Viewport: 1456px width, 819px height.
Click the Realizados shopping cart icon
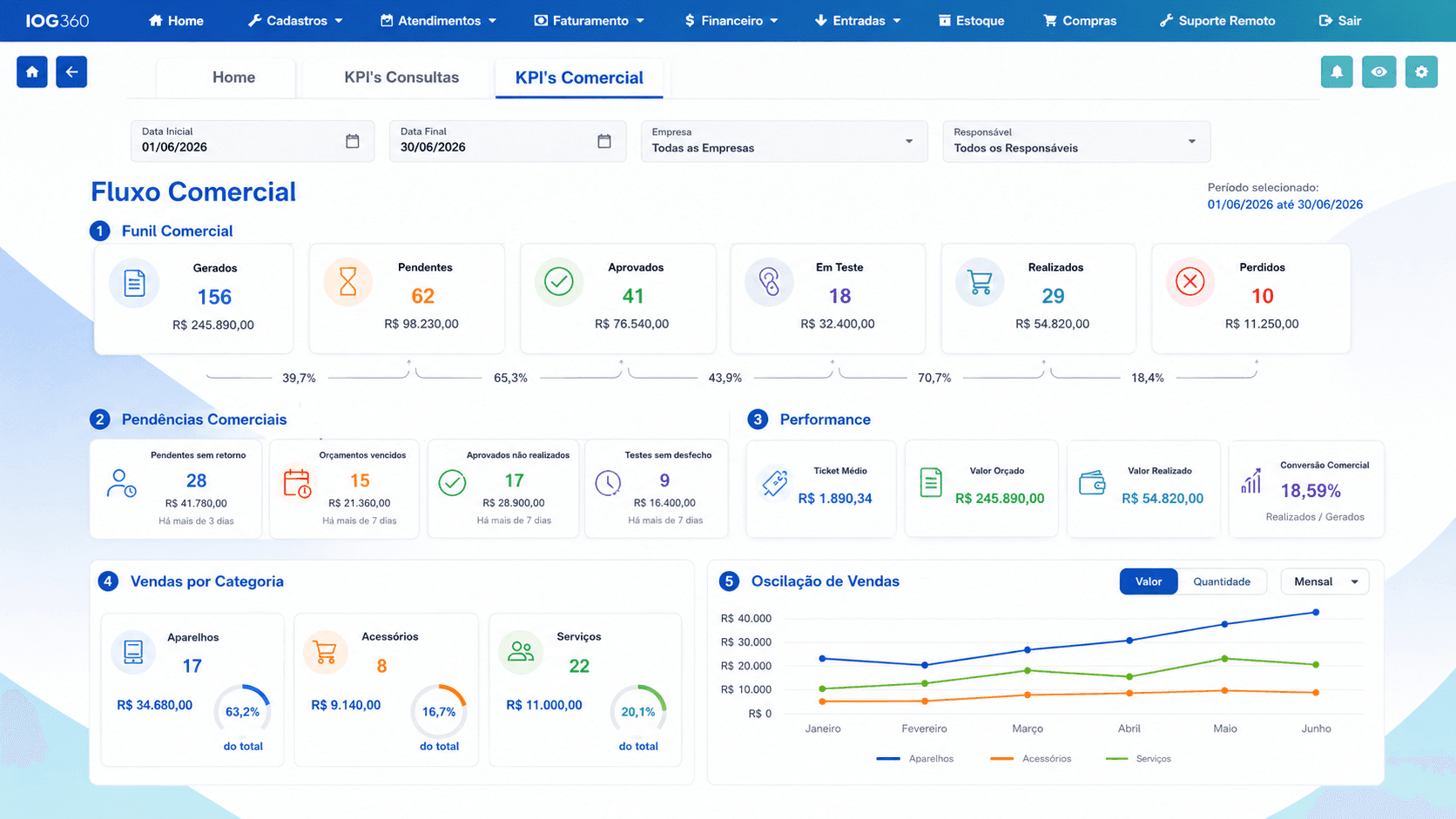[x=980, y=282]
